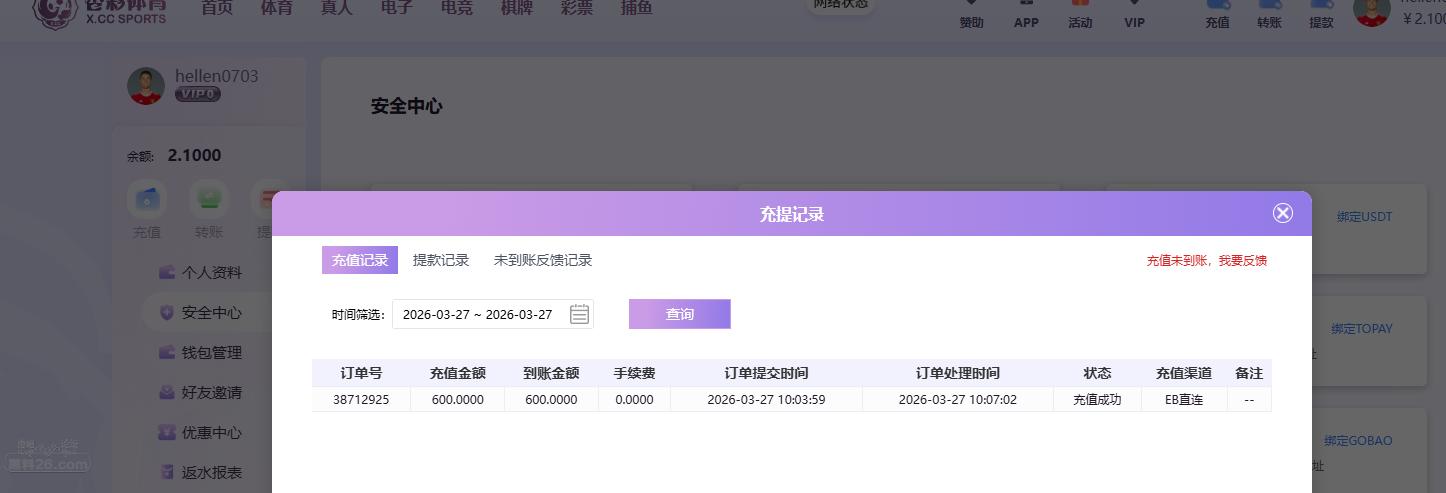Click 绑定TOPAY link
This screenshot has width=1446, height=493.
point(1361,329)
